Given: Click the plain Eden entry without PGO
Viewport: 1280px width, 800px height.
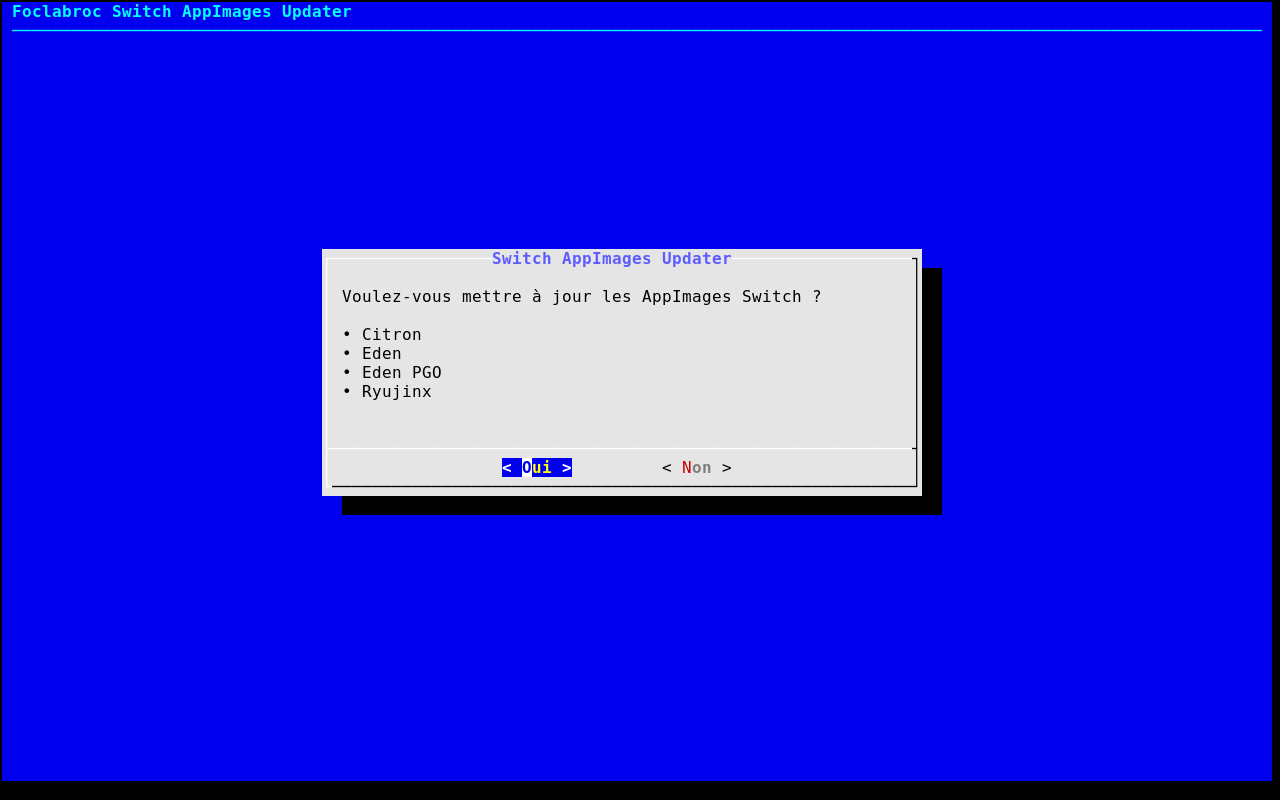Looking at the screenshot, I should pyautogui.click(x=381, y=354).
